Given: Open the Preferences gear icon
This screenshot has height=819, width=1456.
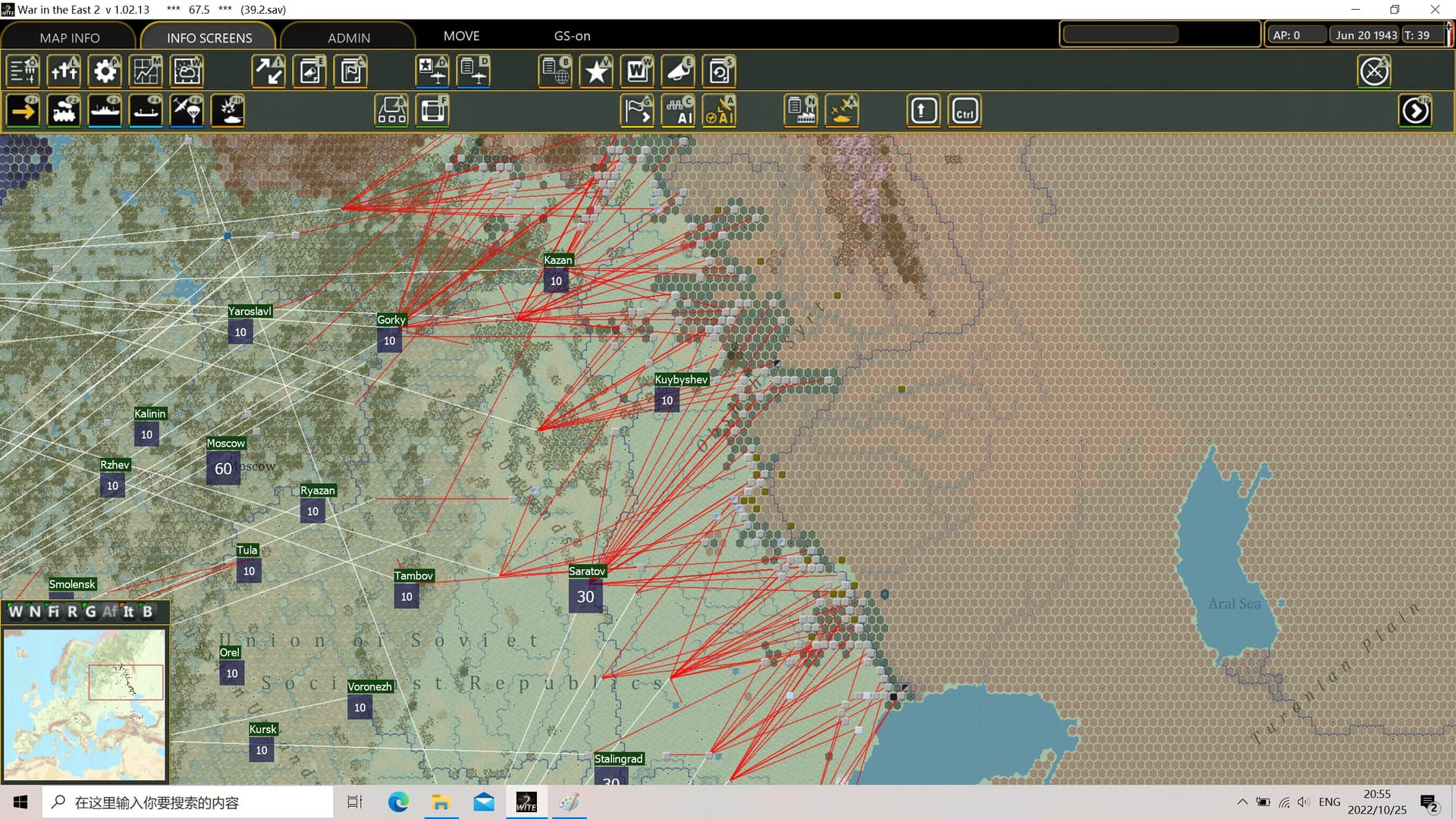Looking at the screenshot, I should pos(105,71).
